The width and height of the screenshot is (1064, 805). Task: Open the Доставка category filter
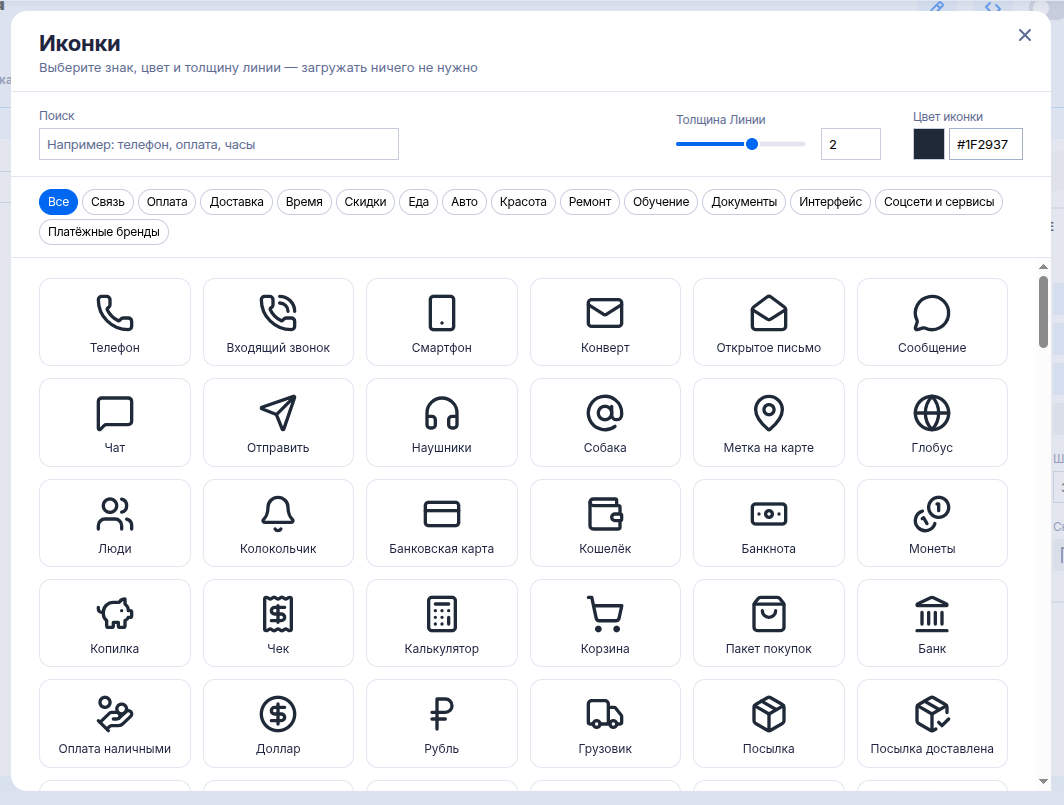tap(237, 202)
